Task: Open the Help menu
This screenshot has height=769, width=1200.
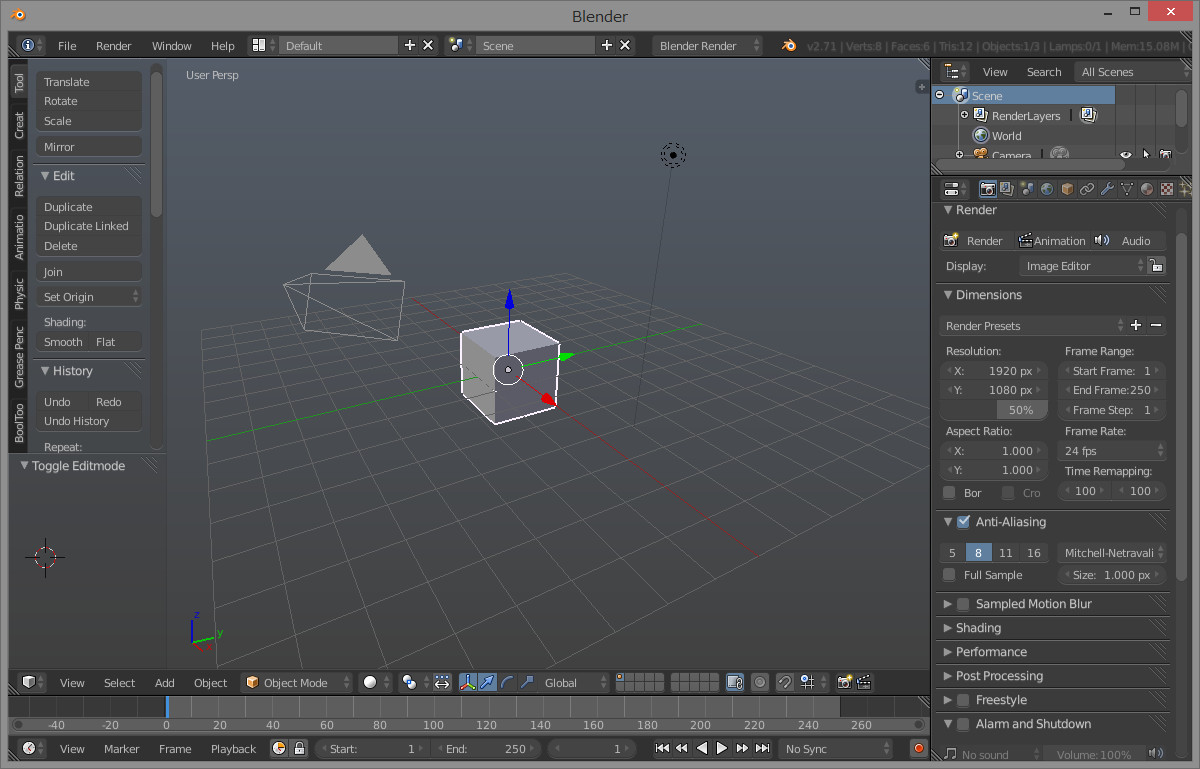Action: click(x=222, y=46)
